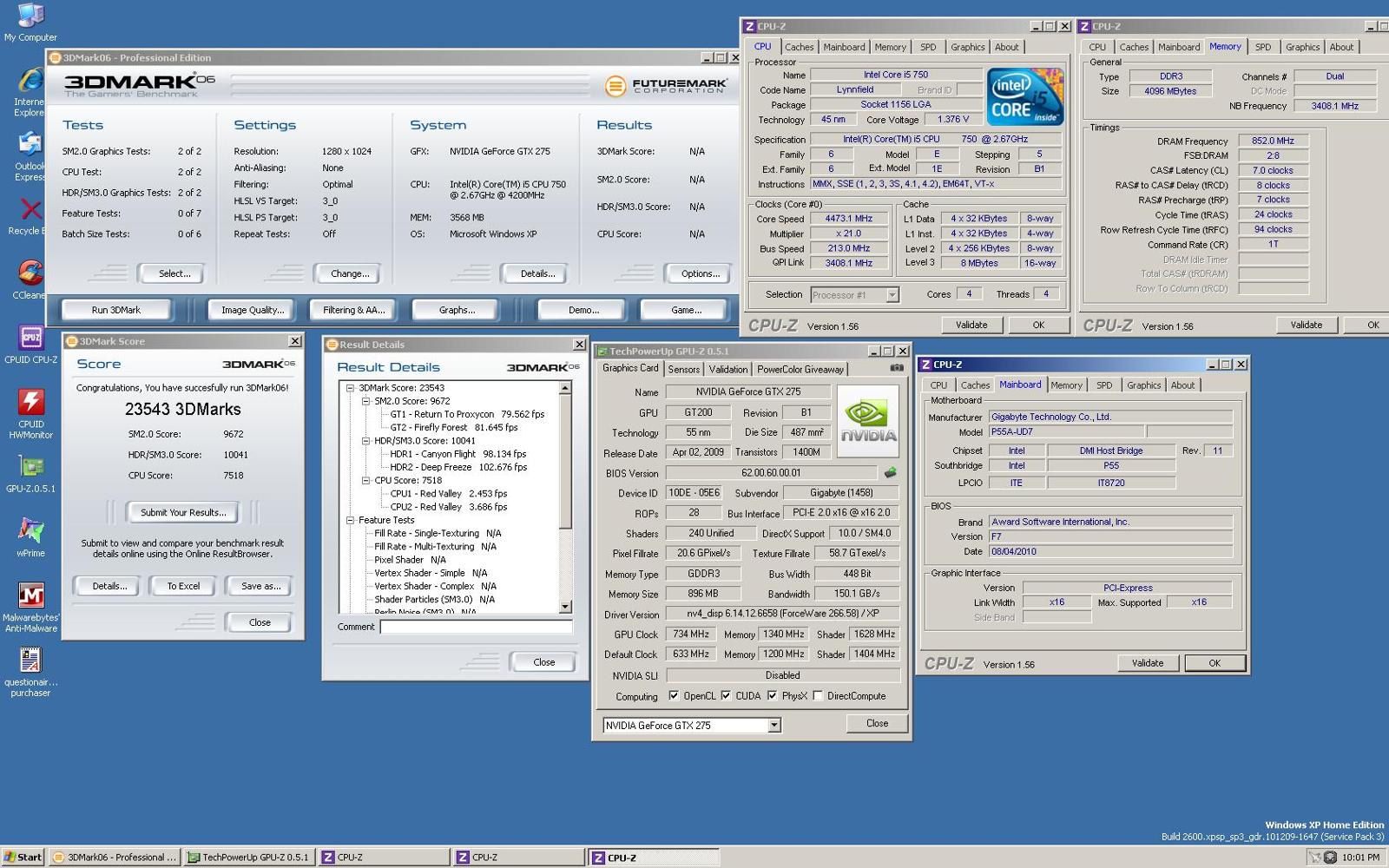Click the Filtering & AA button

(353, 310)
